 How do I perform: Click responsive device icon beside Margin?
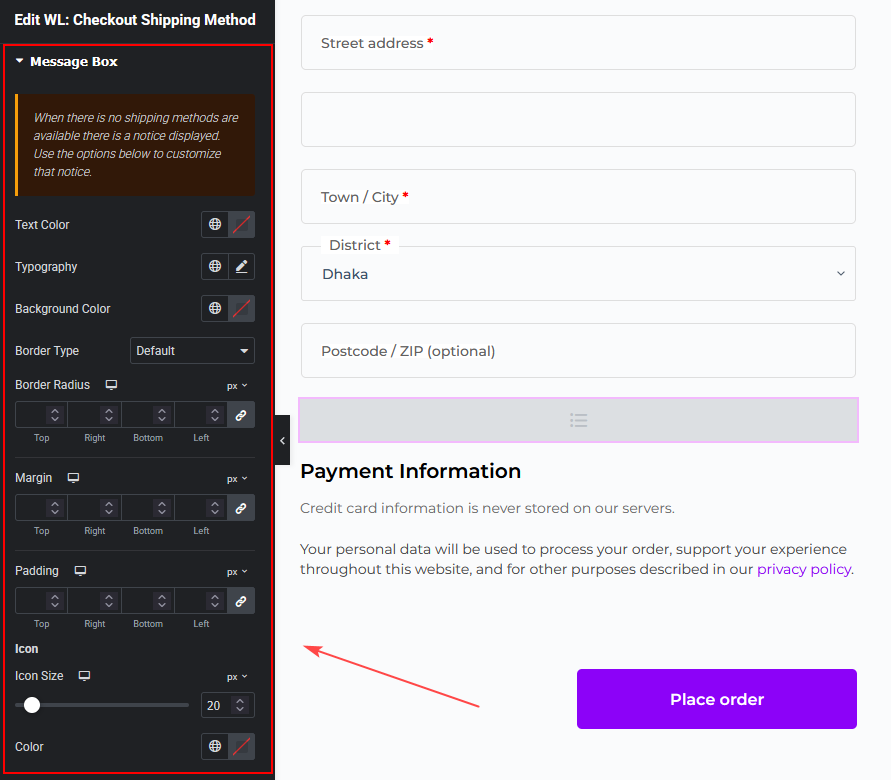[x=73, y=478]
